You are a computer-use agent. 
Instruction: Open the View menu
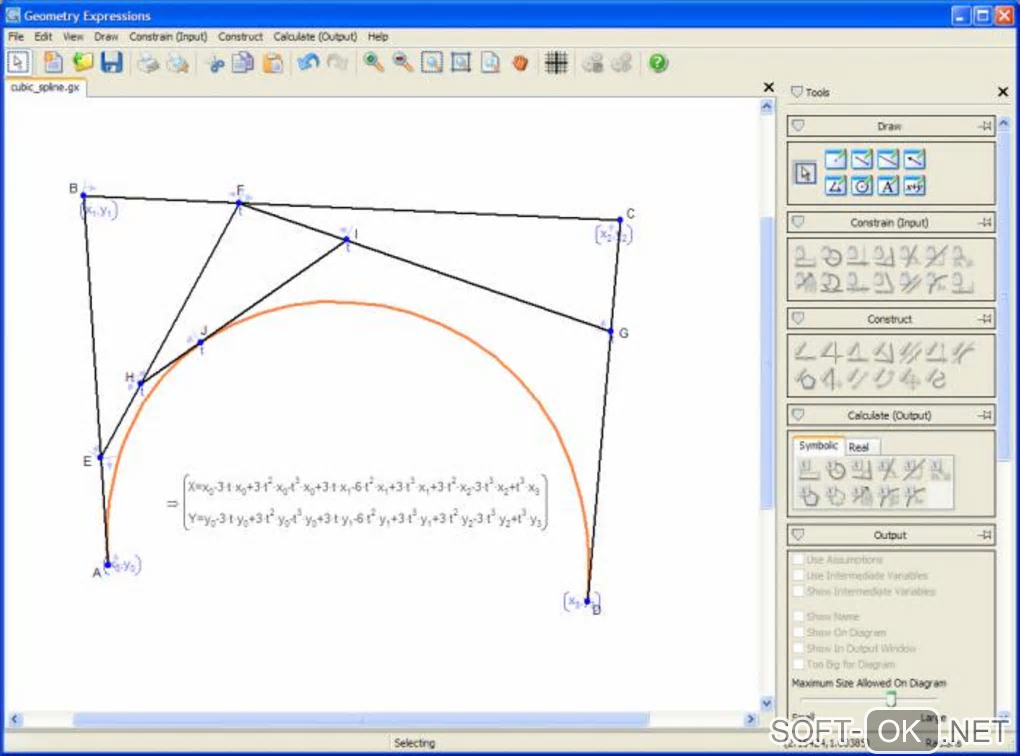[x=73, y=36]
